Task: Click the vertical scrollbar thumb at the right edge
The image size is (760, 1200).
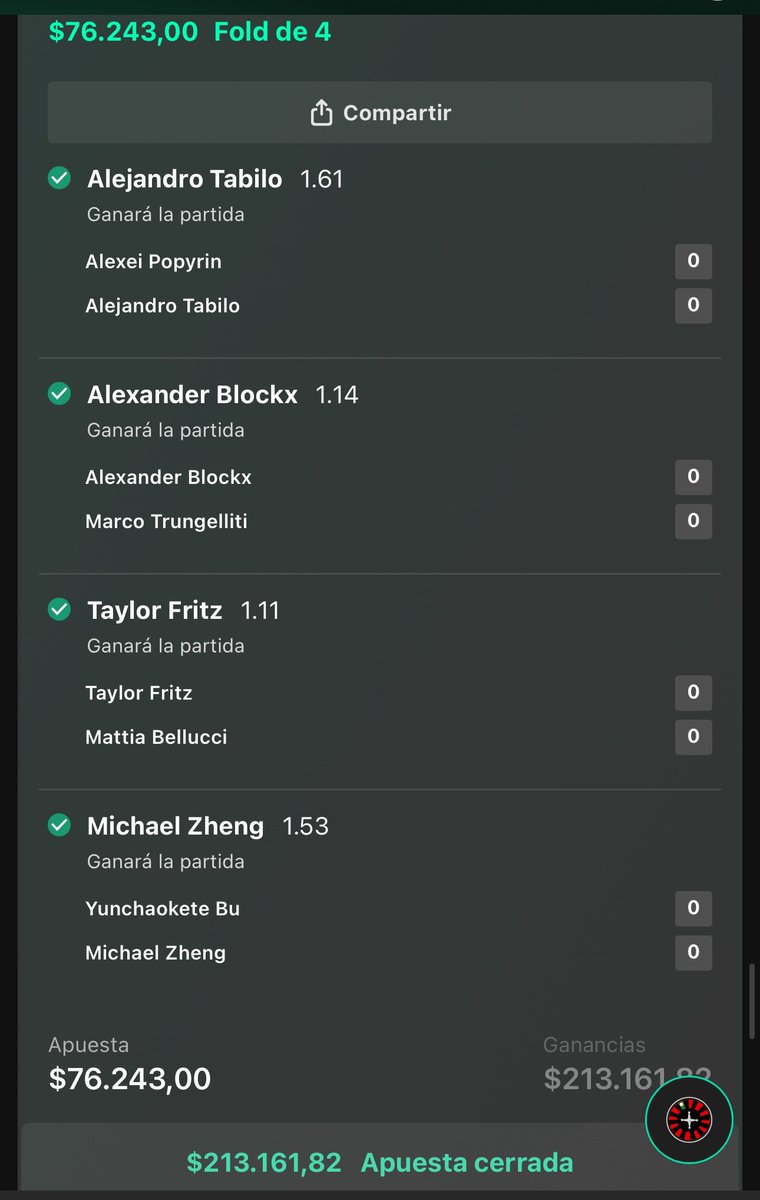Action: click(752, 1002)
